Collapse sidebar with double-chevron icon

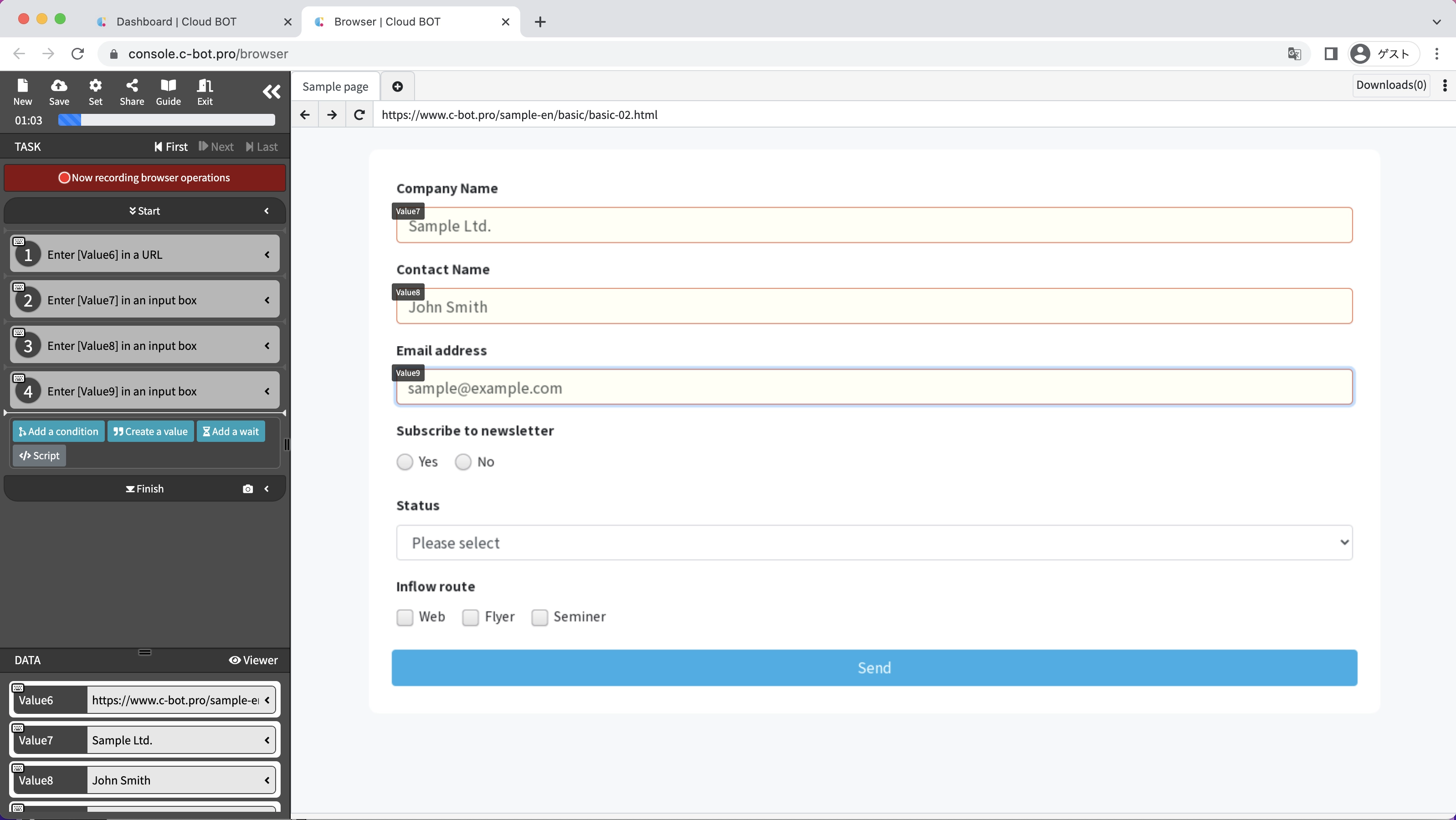point(272,92)
